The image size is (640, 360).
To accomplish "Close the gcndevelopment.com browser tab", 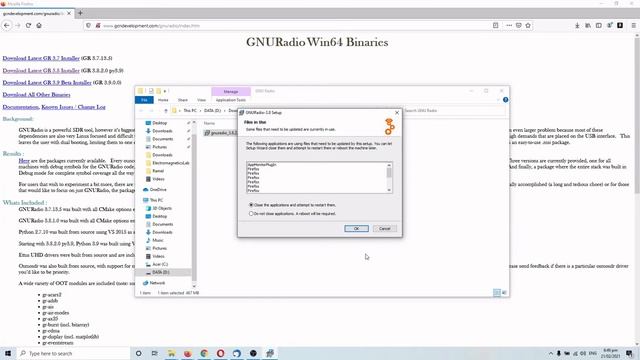I will [69, 13].
